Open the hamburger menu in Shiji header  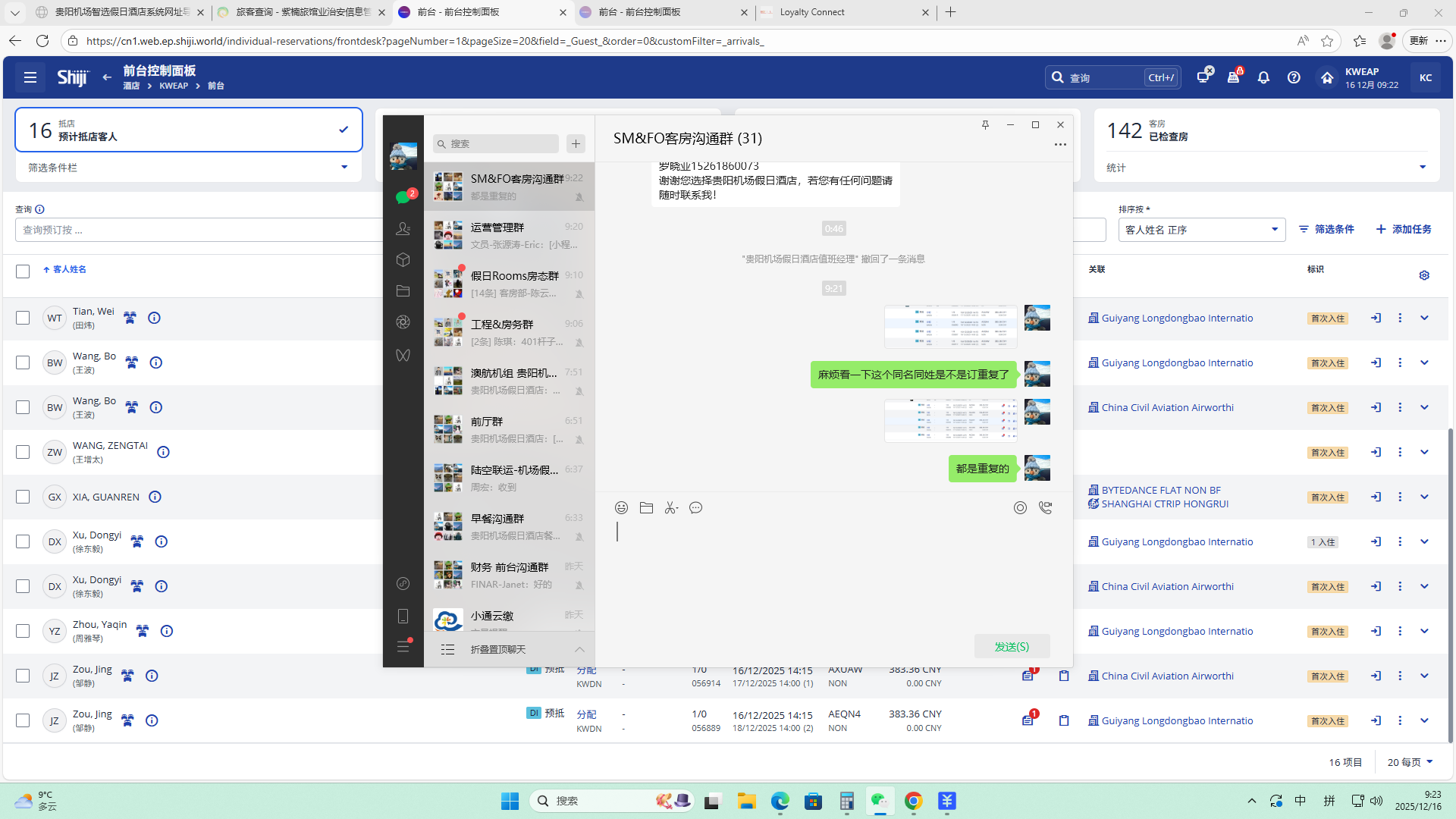click(x=30, y=77)
